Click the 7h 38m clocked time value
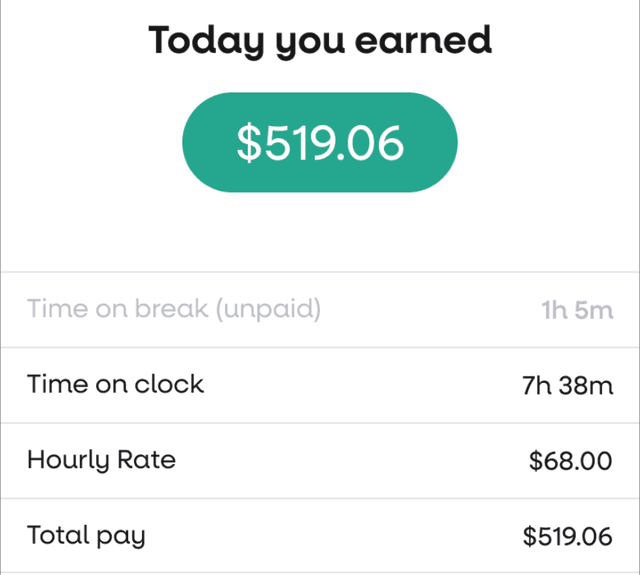The height and width of the screenshot is (575, 640). click(x=567, y=385)
